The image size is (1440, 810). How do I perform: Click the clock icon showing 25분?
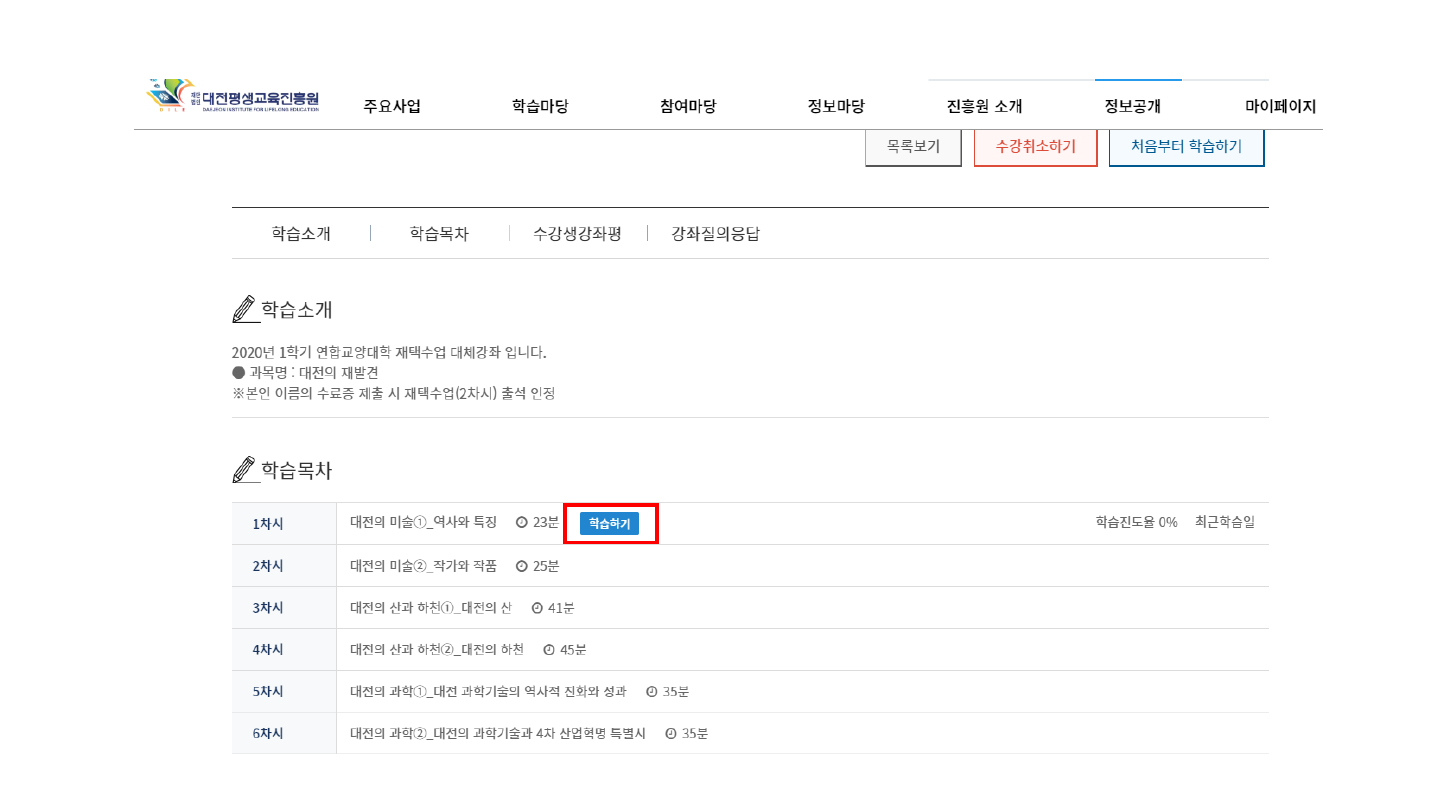(521, 566)
